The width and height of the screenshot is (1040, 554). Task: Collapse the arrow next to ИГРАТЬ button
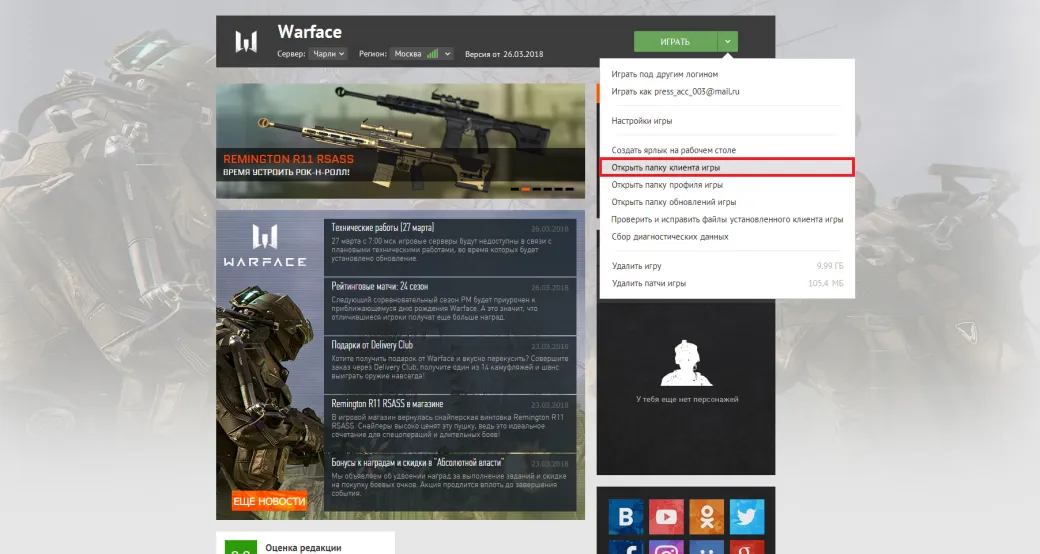728,41
